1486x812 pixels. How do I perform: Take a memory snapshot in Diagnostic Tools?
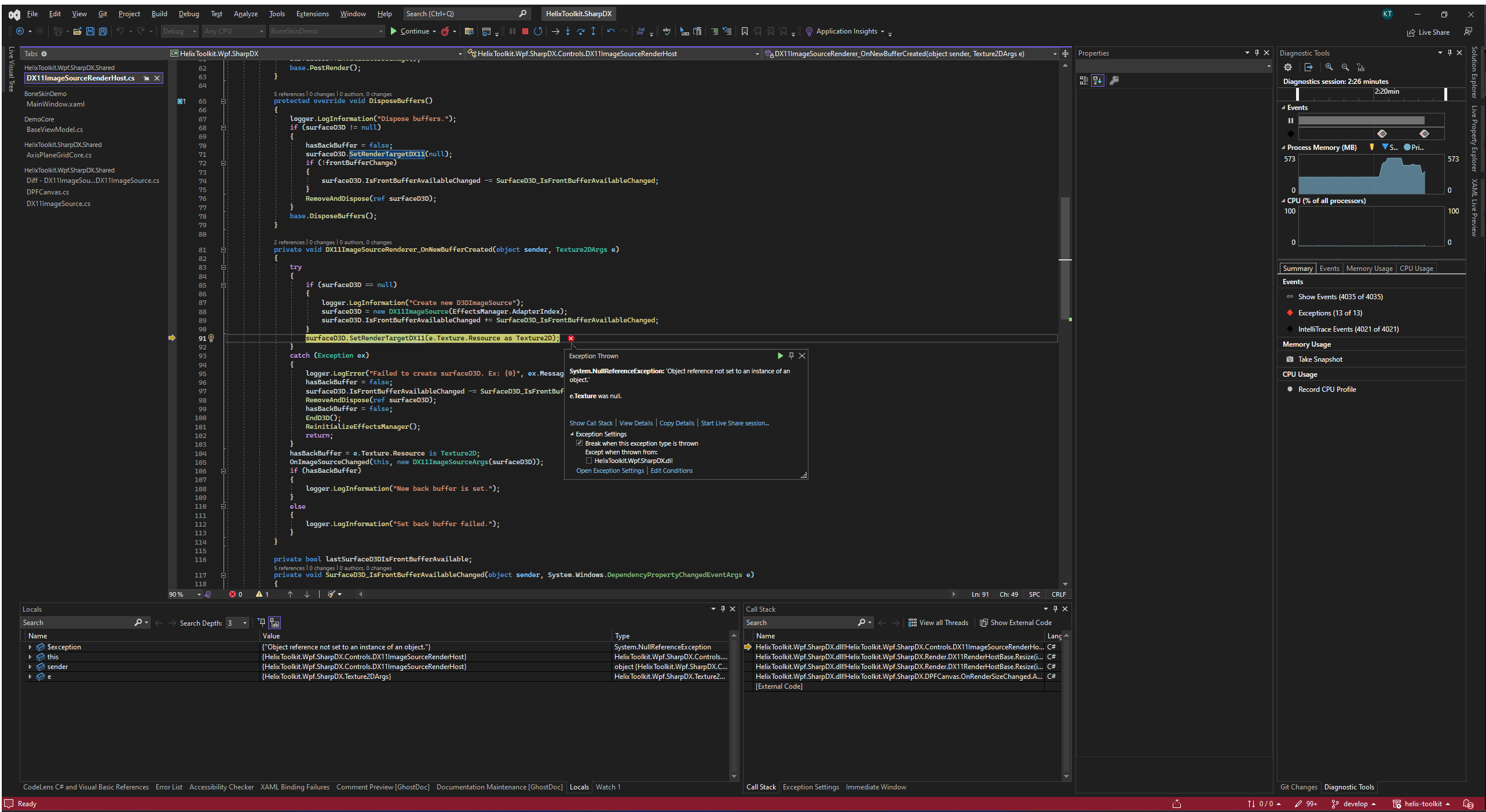[x=1320, y=359]
